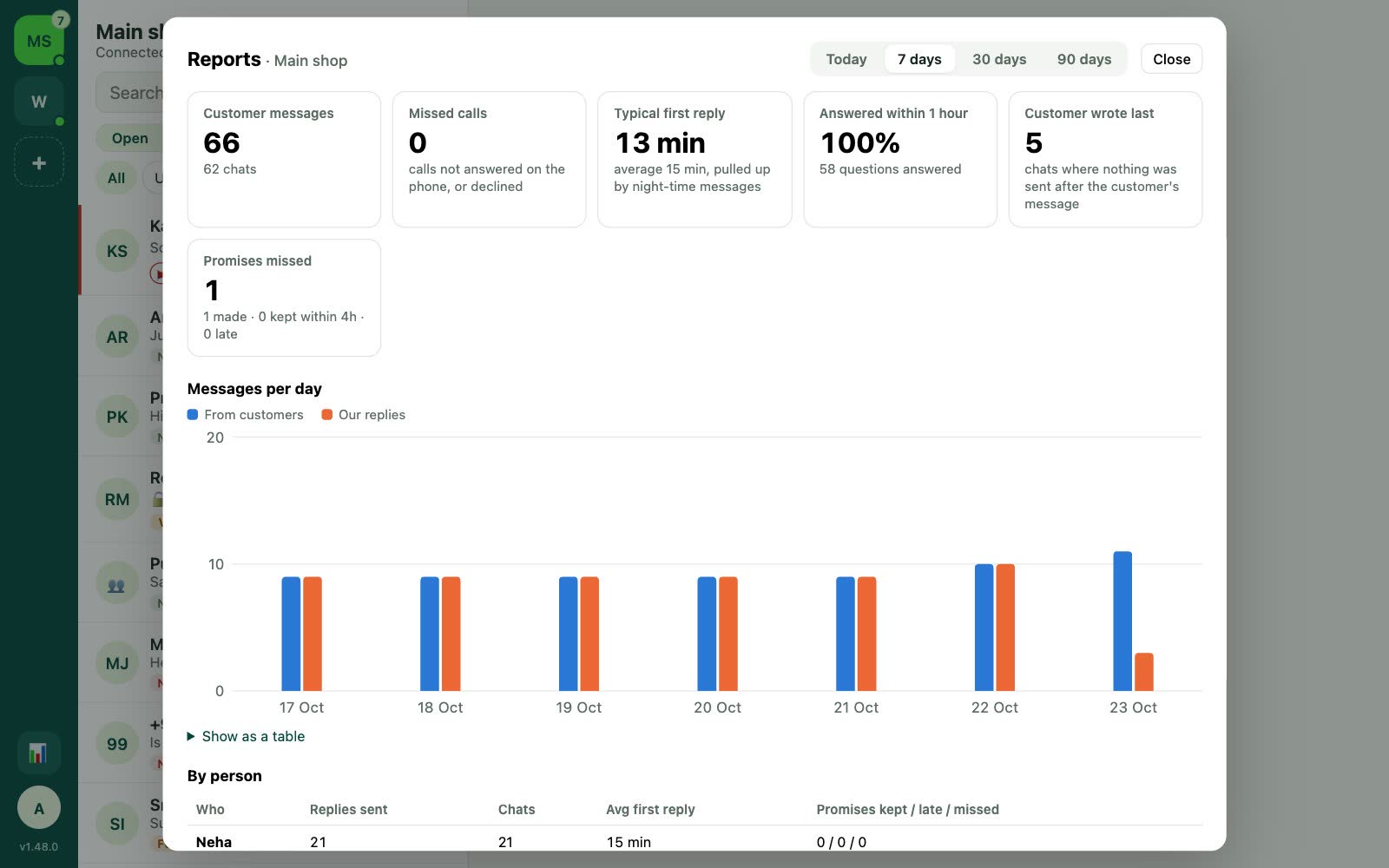The width and height of the screenshot is (1389, 868).
Task: Switch report range to 90 days
Action: pos(1084,59)
